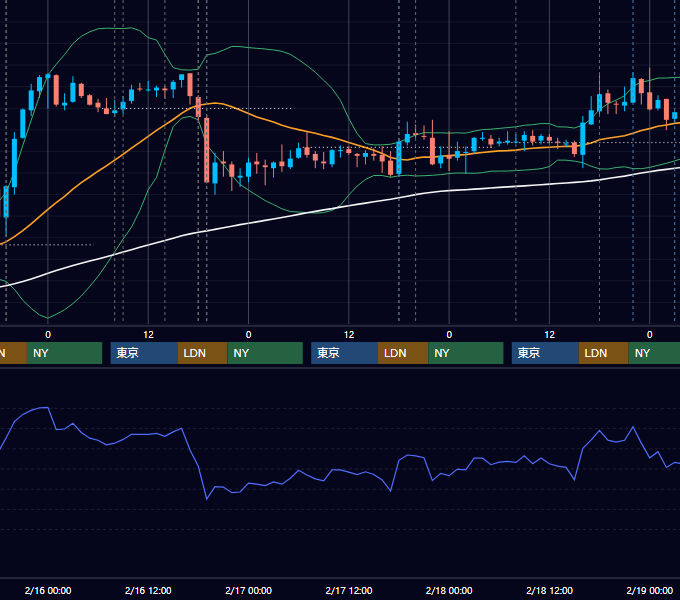Click hour label 12 above 2/17 12:00

[x=349, y=335]
